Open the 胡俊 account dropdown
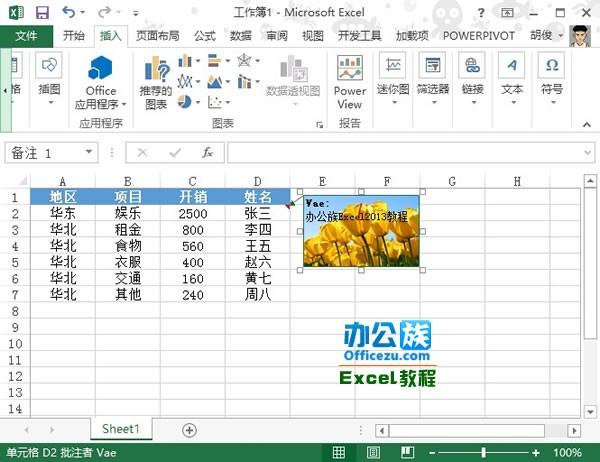This screenshot has width=600, height=462. pos(546,36)
